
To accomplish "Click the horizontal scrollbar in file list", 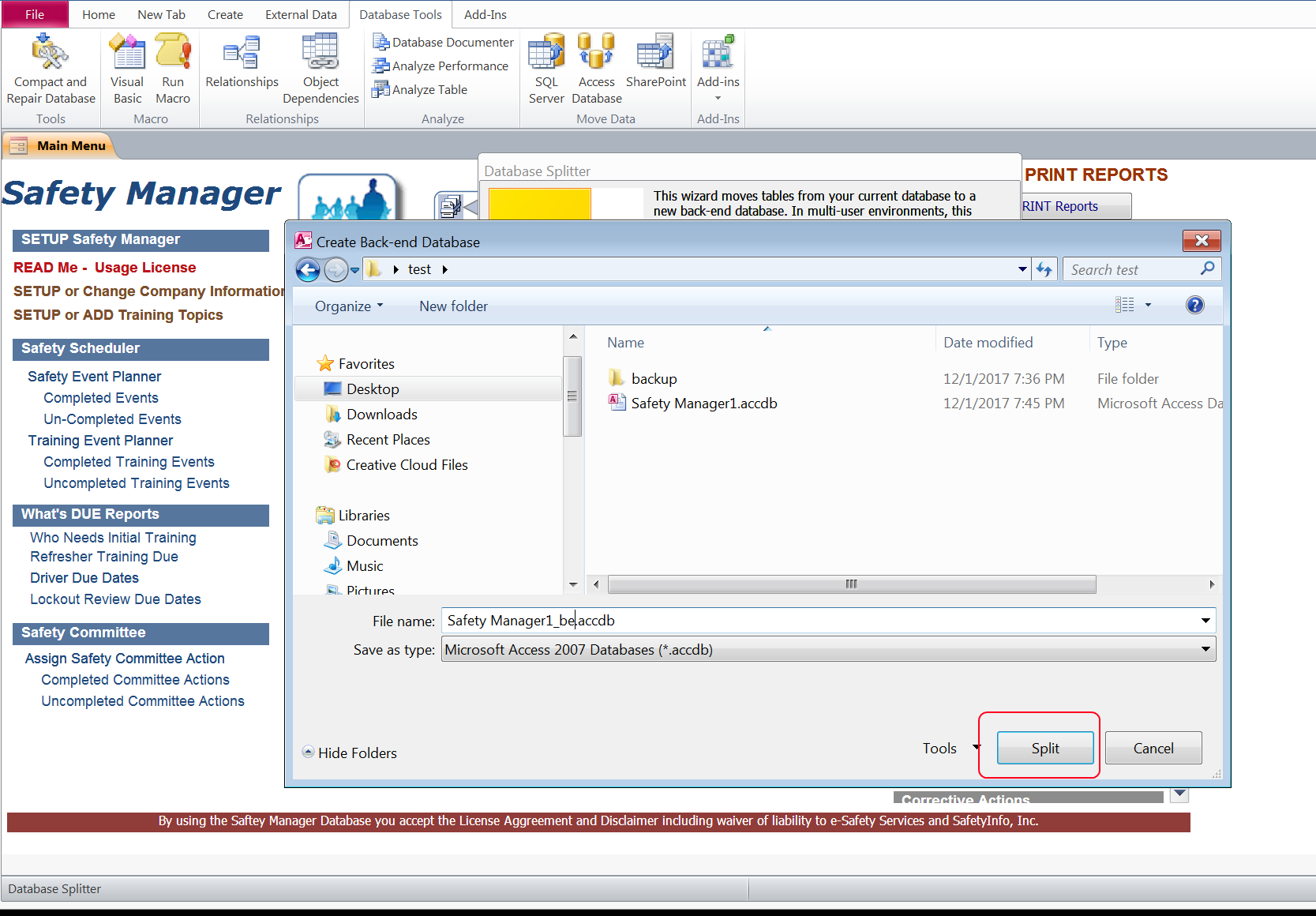I will (852, 584).
